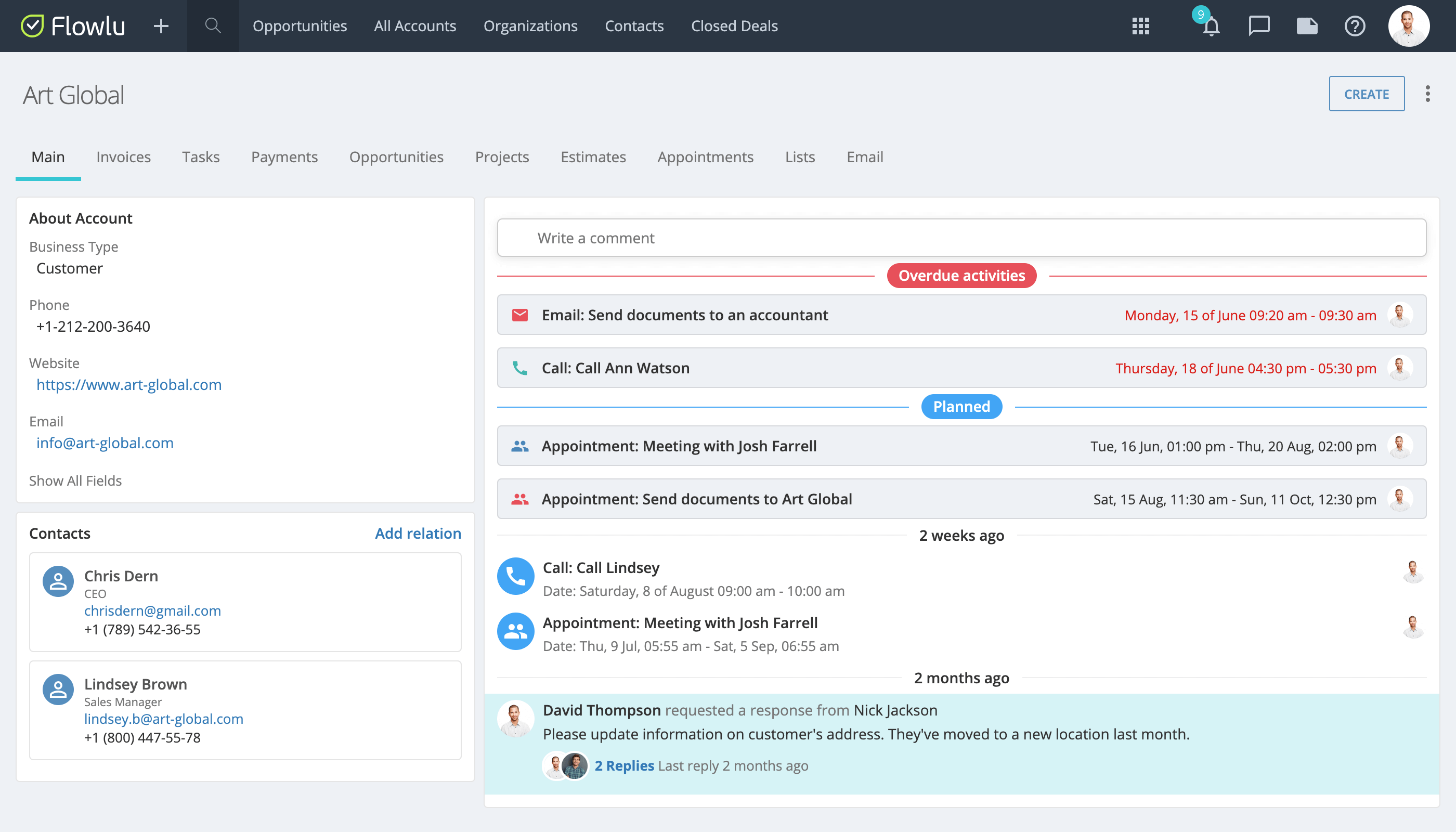
Task: Open the user profile avatar in top bar
Action: [x=1409, y=25]
